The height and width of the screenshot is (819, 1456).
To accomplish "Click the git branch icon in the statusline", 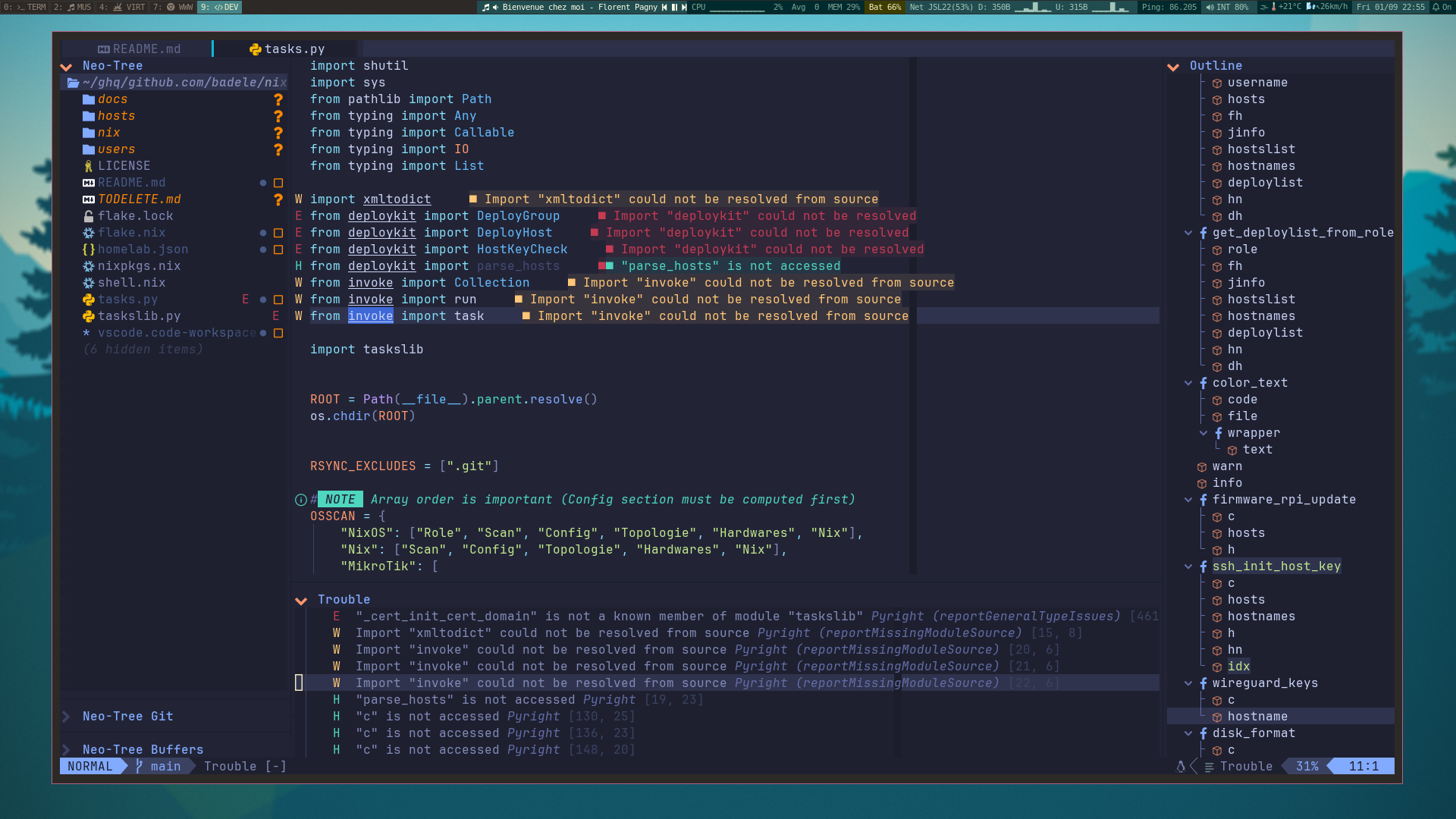I will point(139,767).
